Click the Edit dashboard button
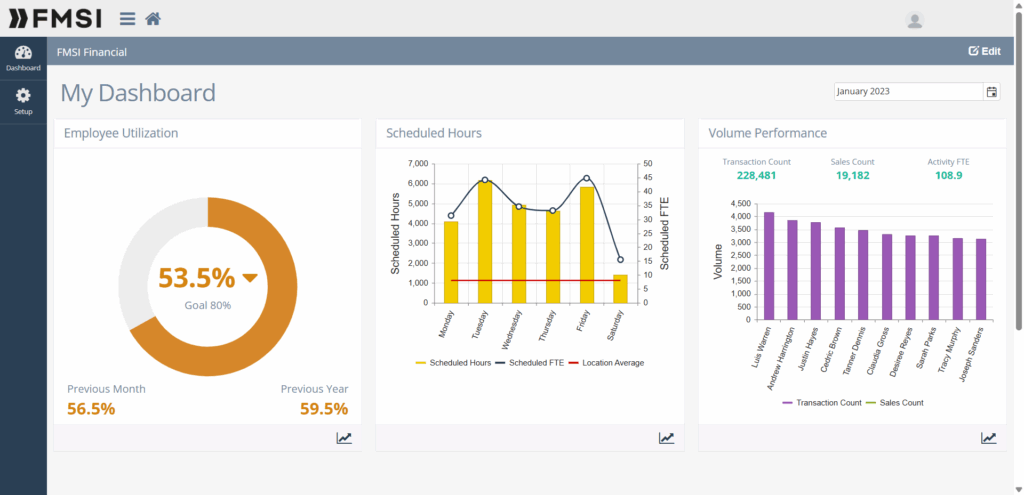Image resolution: width=1024 pixels, height=495 pixels. (984, 51)
